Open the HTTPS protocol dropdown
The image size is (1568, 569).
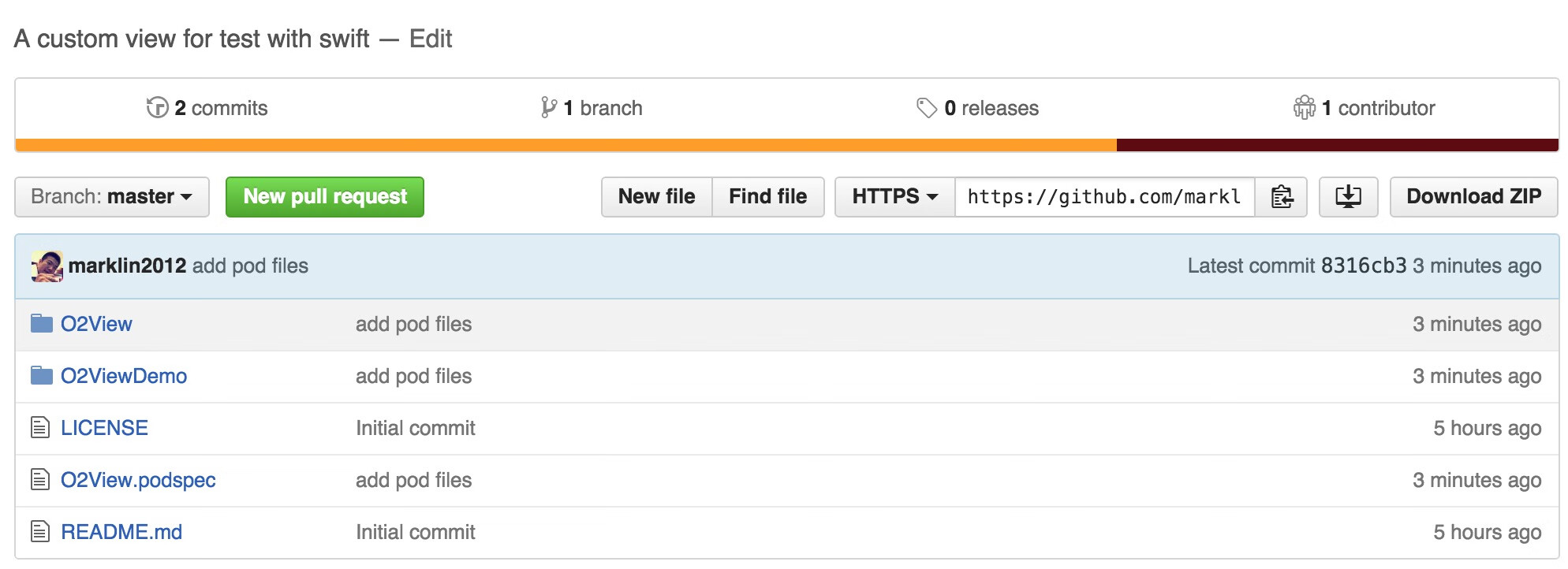coord(895,196)
